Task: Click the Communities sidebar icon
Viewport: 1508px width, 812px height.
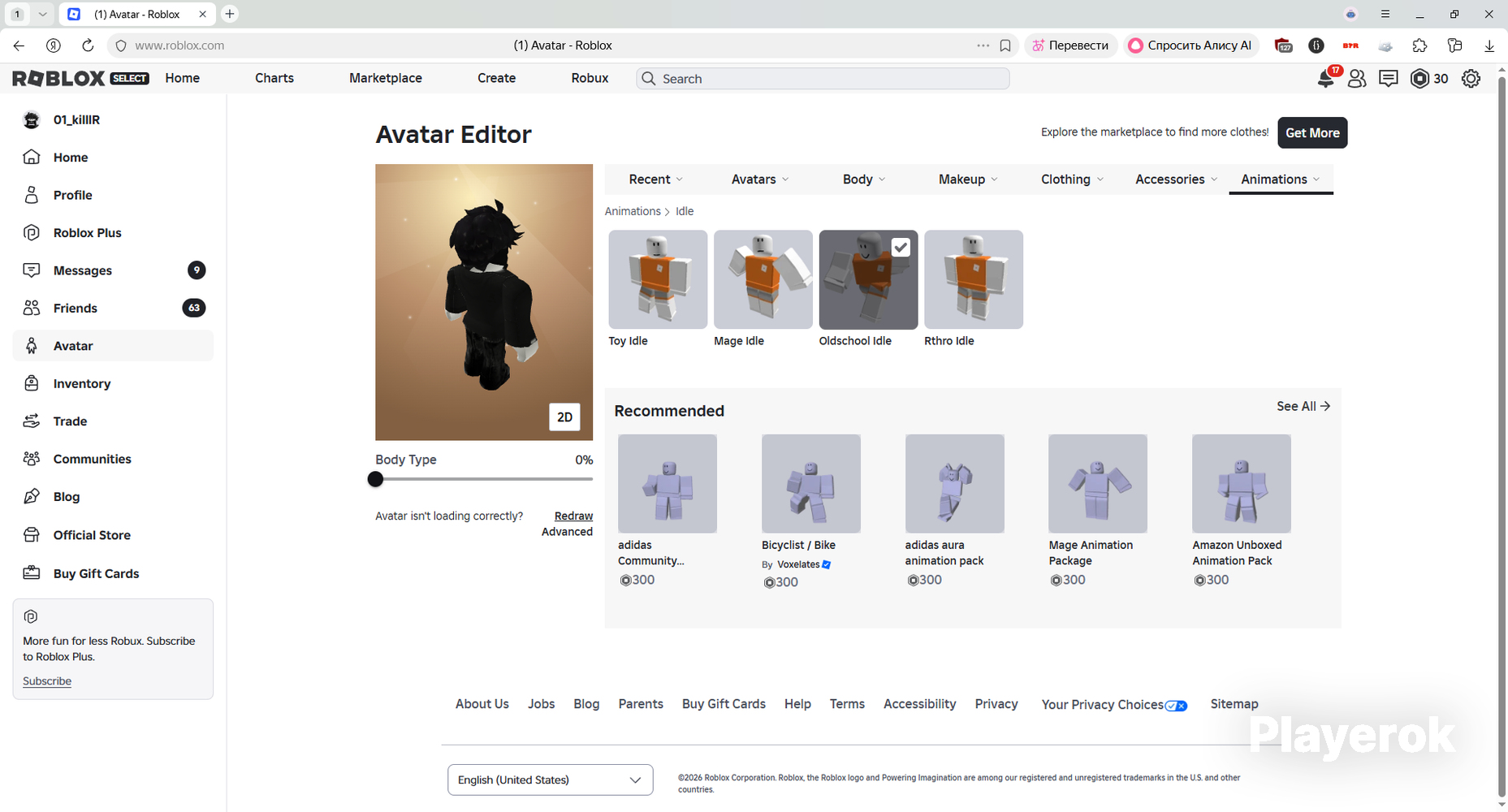Action: click(32, 459)
